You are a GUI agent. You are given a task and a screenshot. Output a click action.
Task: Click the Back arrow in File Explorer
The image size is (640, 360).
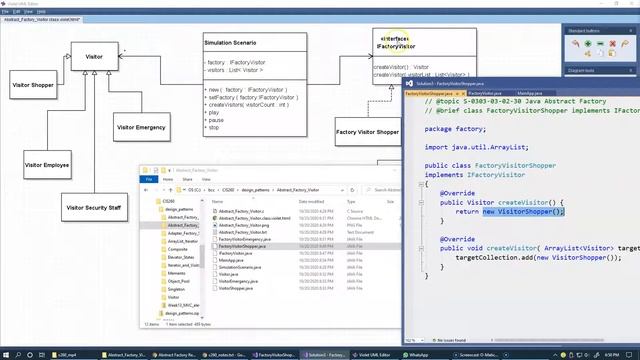click(x=146, y=190)
